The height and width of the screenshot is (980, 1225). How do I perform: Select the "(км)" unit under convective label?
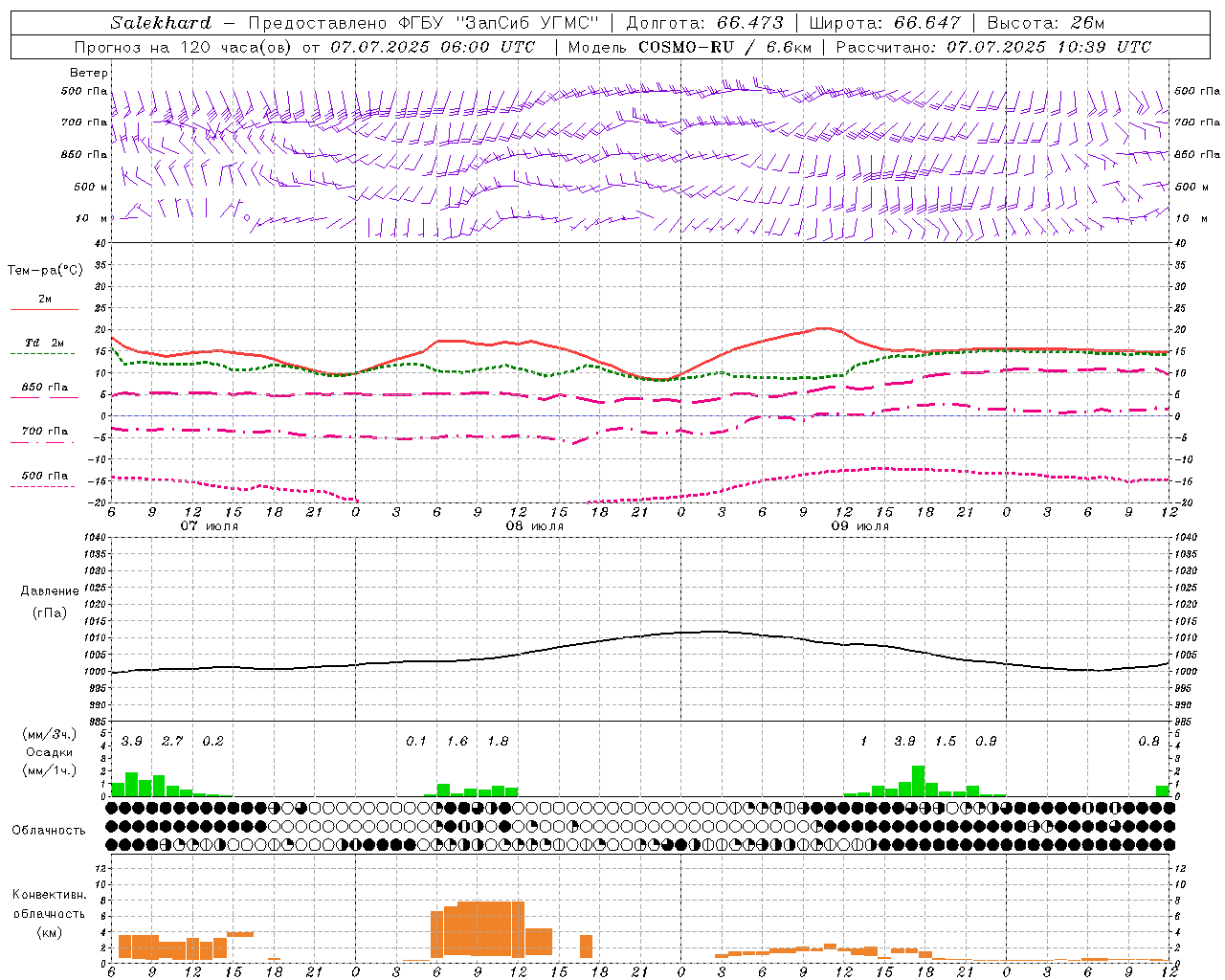(49, 932)
